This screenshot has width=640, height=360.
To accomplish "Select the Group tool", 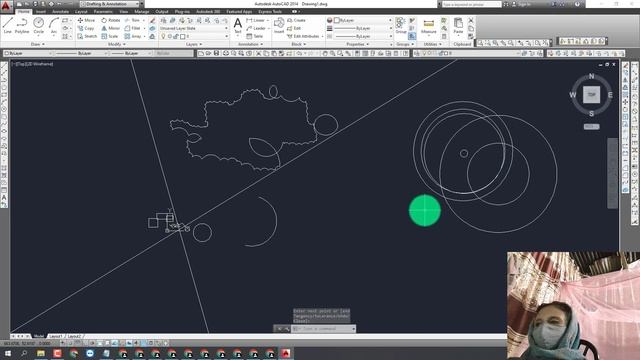I will (x=401, y=25).
